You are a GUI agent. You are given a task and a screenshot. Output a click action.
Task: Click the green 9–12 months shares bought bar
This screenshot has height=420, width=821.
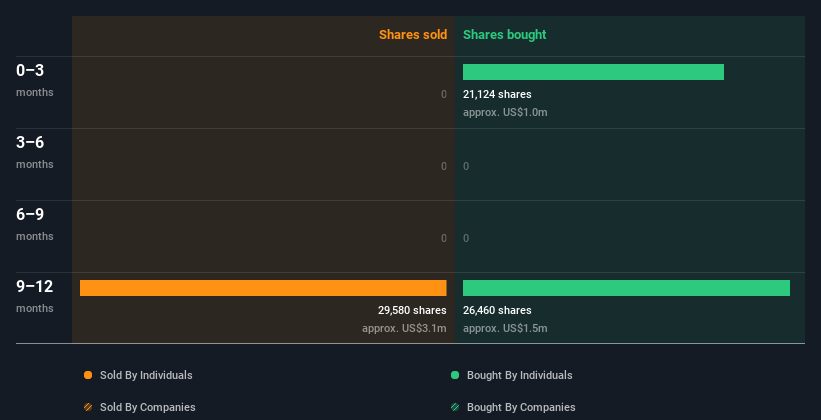(x=626, y=288)
